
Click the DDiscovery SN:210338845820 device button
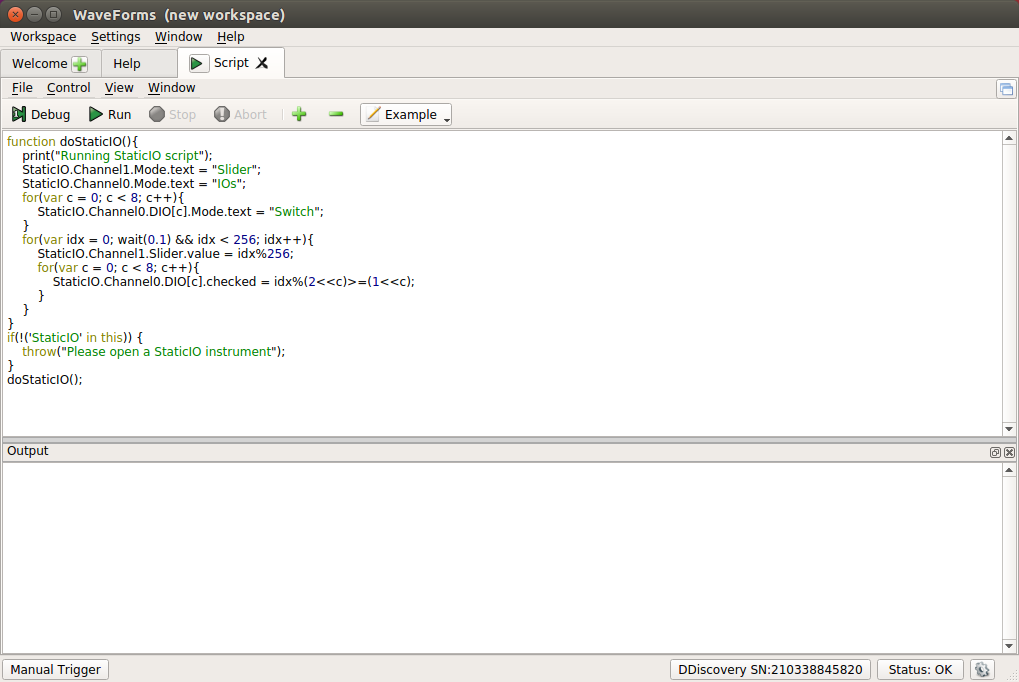[x=770, y=670]
